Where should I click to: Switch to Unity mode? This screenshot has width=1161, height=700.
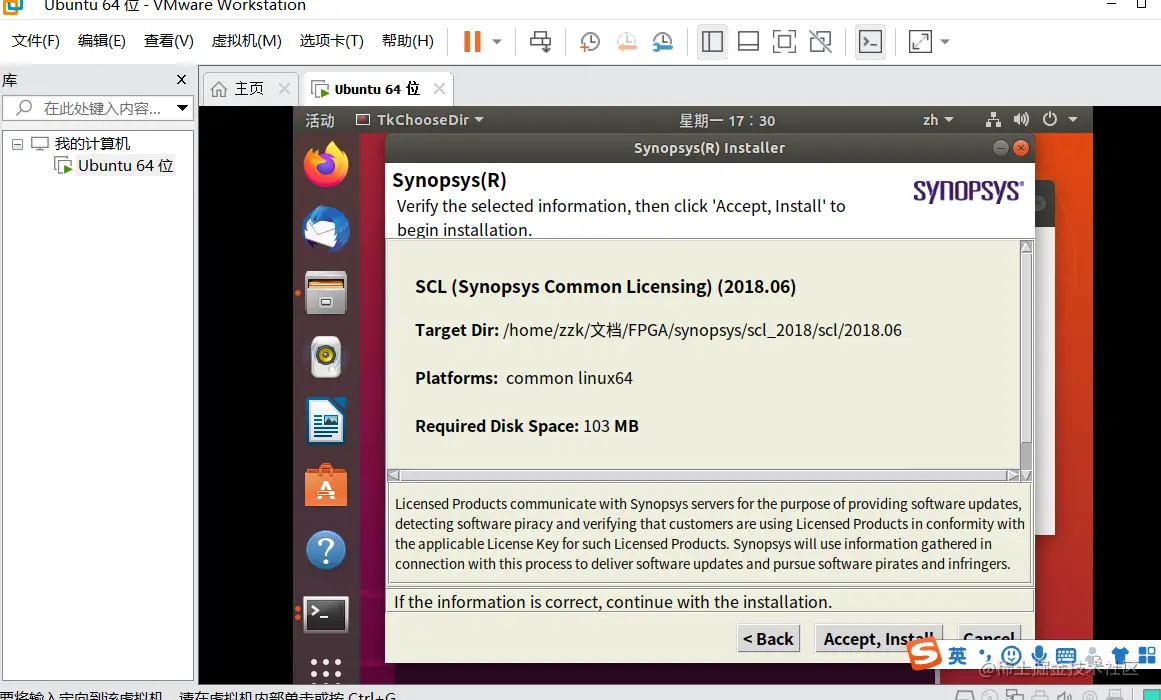820,41
